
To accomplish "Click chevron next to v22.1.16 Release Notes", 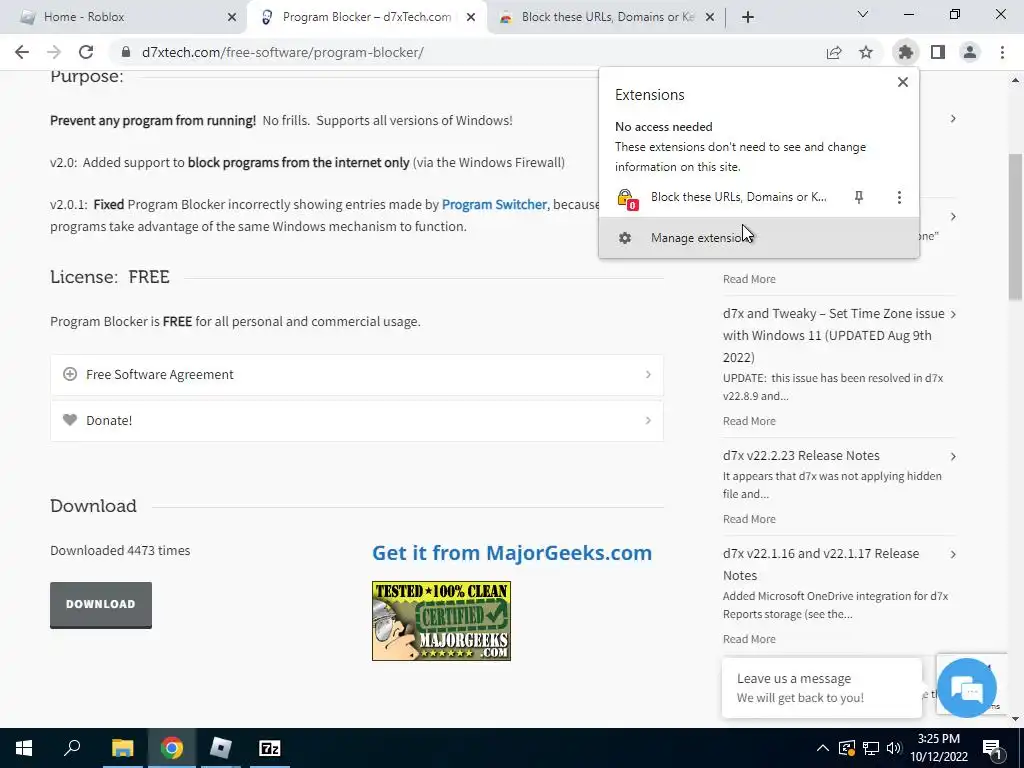I will coord(953,554).
